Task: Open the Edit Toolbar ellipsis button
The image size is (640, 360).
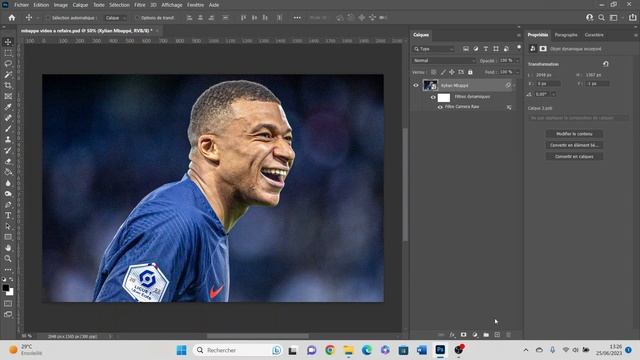Action: point(8,269)
